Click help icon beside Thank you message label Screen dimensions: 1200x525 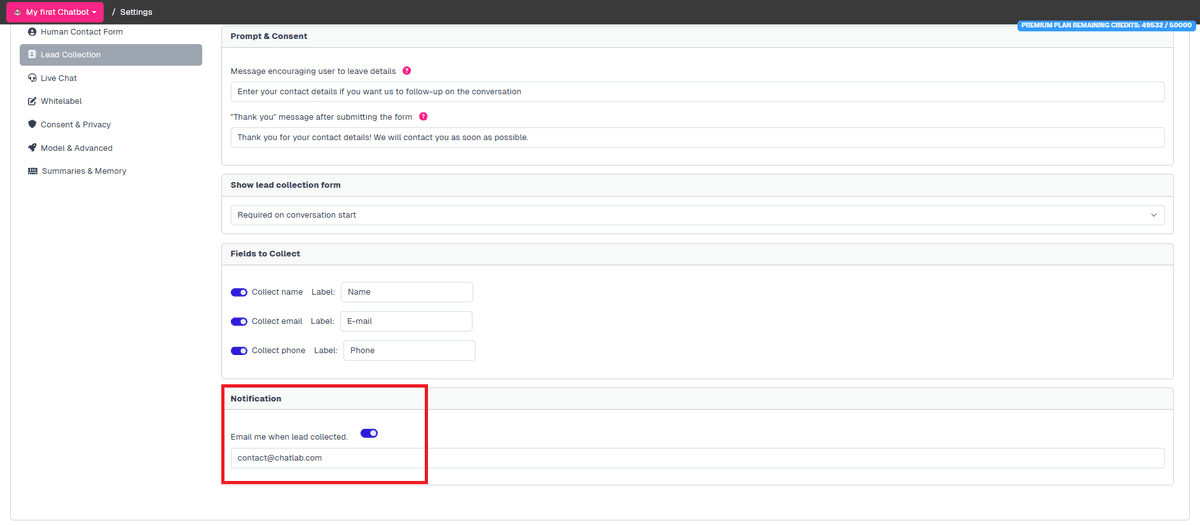[x=423, y=117]
